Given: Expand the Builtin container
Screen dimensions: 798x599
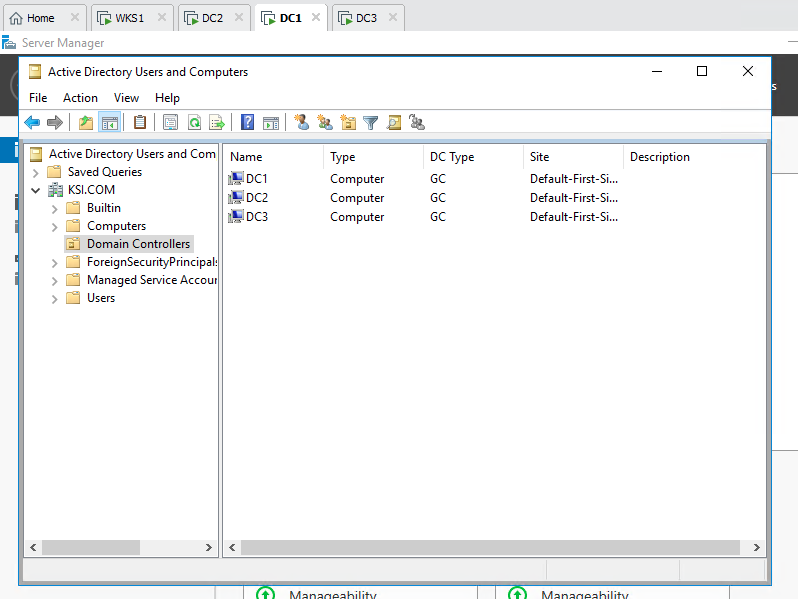Looking at the screenshot, I should click(x=54, y=209).
